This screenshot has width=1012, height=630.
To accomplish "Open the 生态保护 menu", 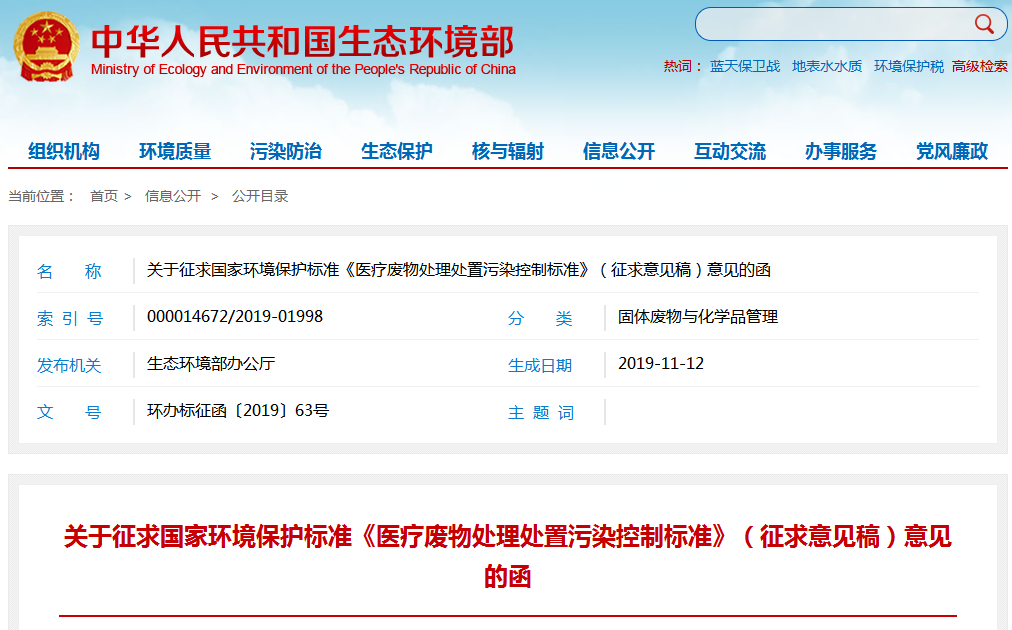I will click(397, 151).
